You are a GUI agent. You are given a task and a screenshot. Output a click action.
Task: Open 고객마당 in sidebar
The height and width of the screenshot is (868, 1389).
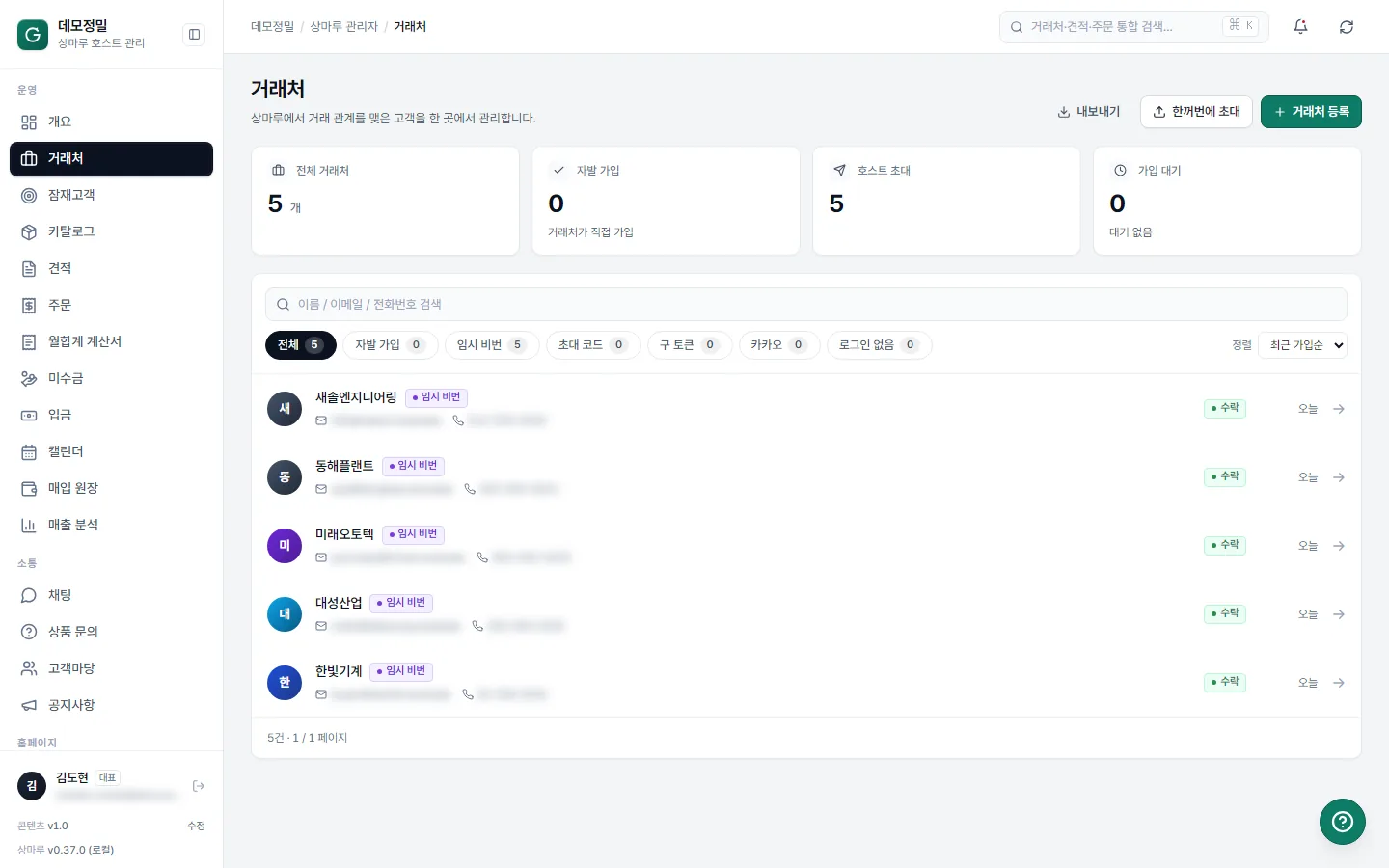tap(111, 669)
